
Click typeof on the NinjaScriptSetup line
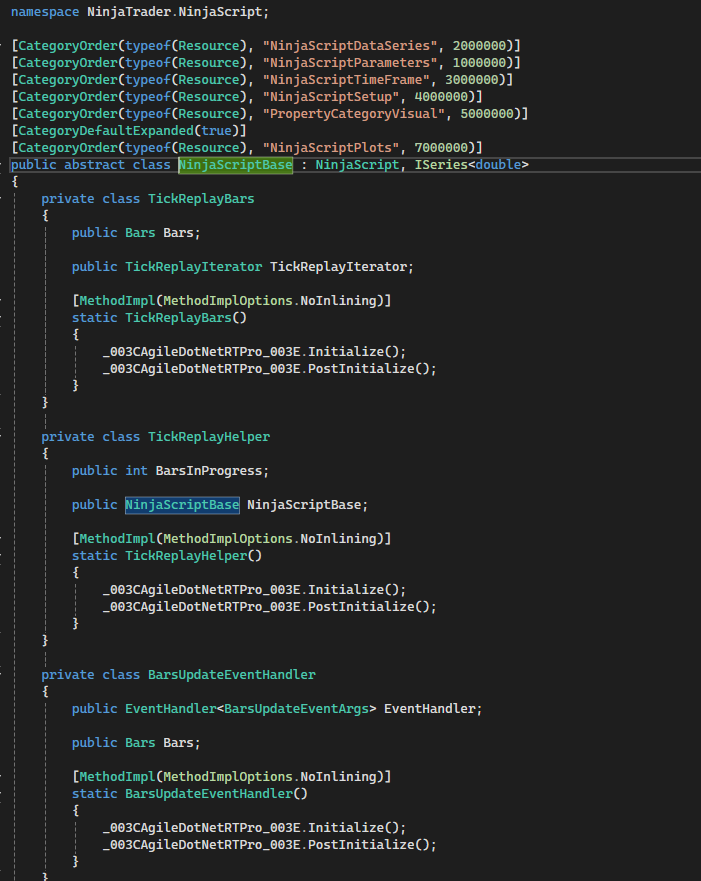pos(148,97)
